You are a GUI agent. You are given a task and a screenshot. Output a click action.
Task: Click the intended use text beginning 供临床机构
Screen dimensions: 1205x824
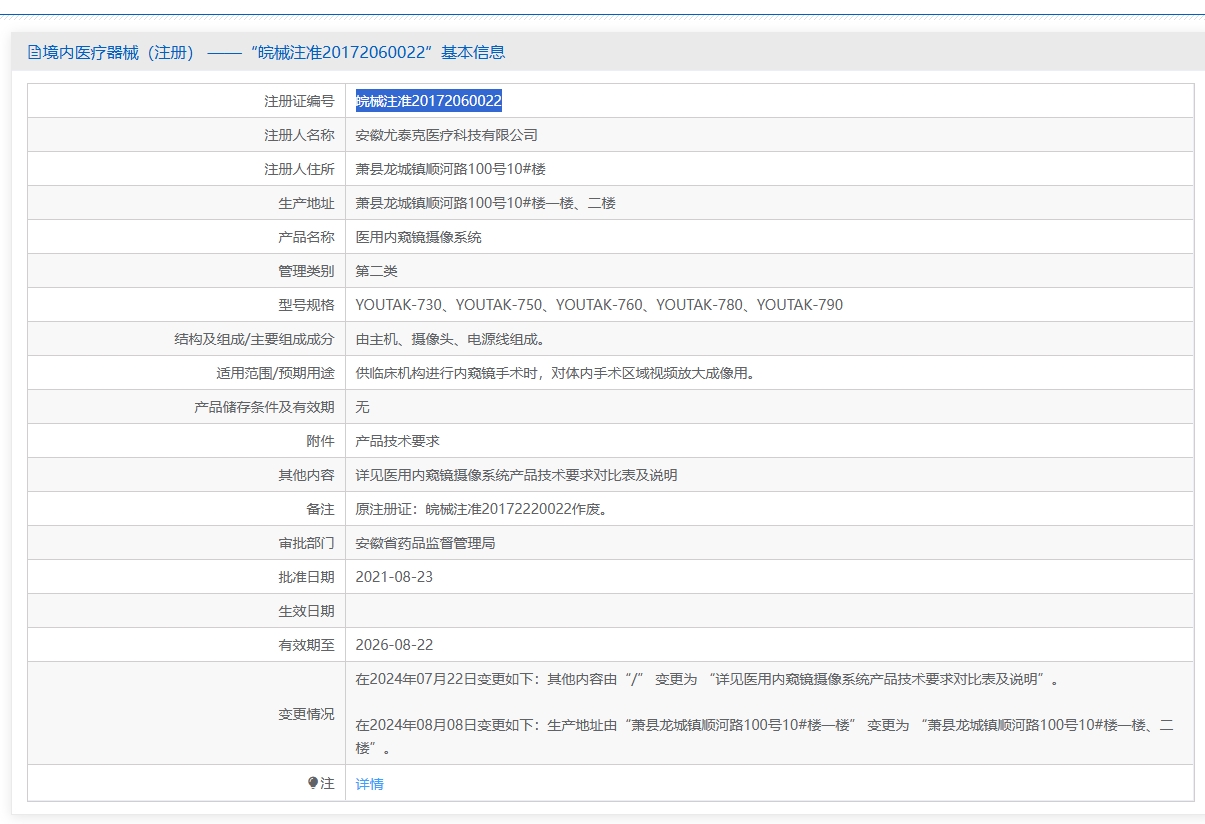click(x=555, y=373)
